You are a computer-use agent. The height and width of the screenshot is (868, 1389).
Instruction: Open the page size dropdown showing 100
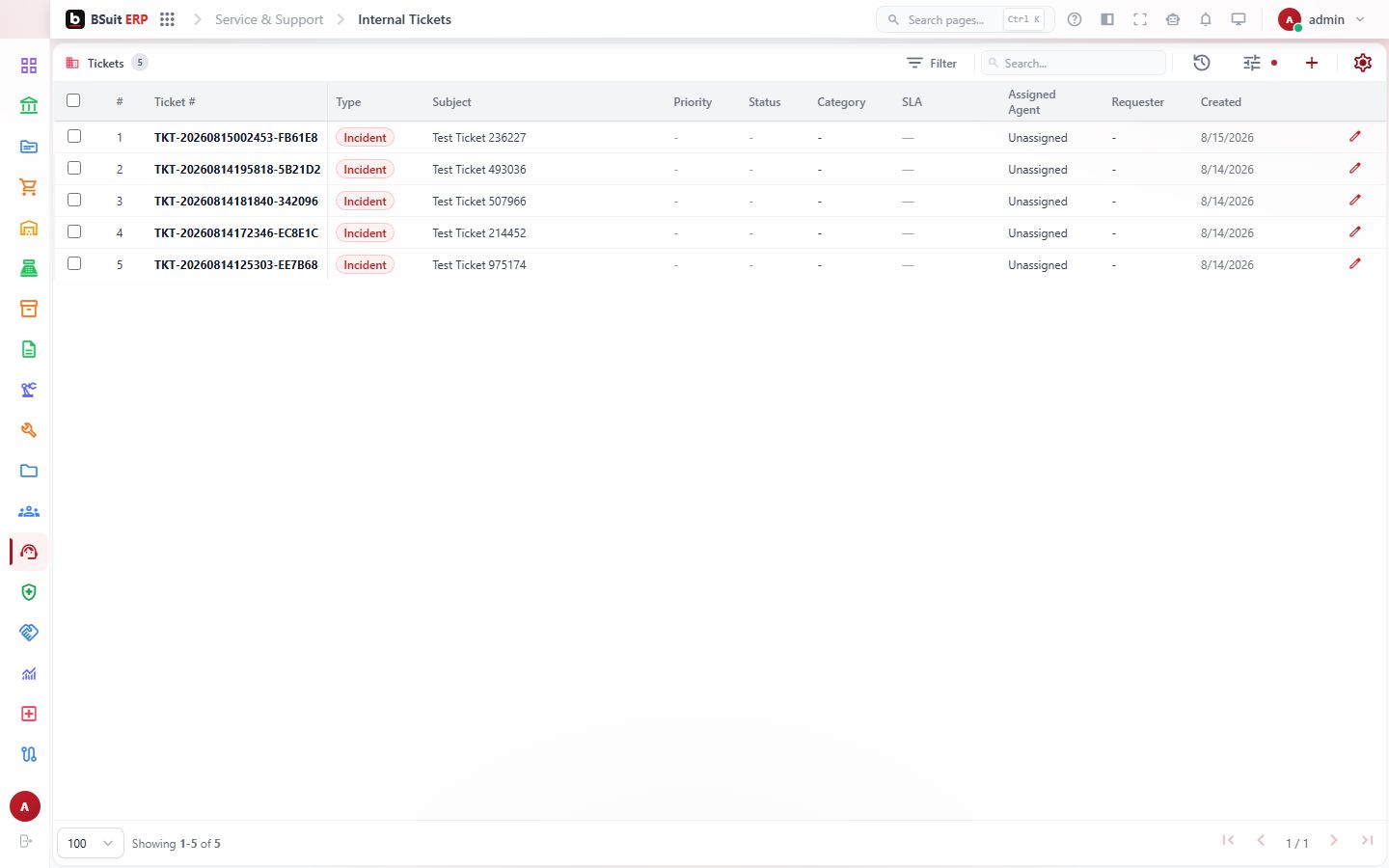[91, 843]
